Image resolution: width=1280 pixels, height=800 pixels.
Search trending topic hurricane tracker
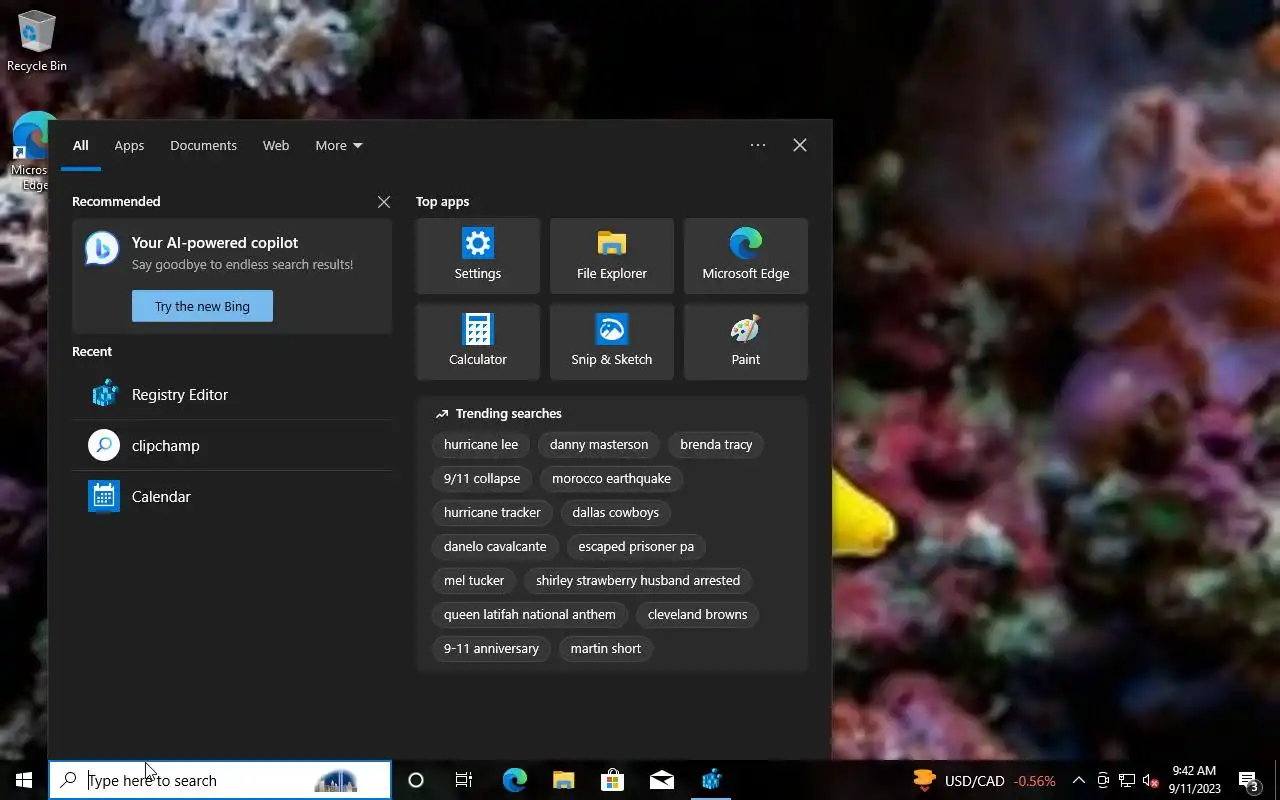492,512
